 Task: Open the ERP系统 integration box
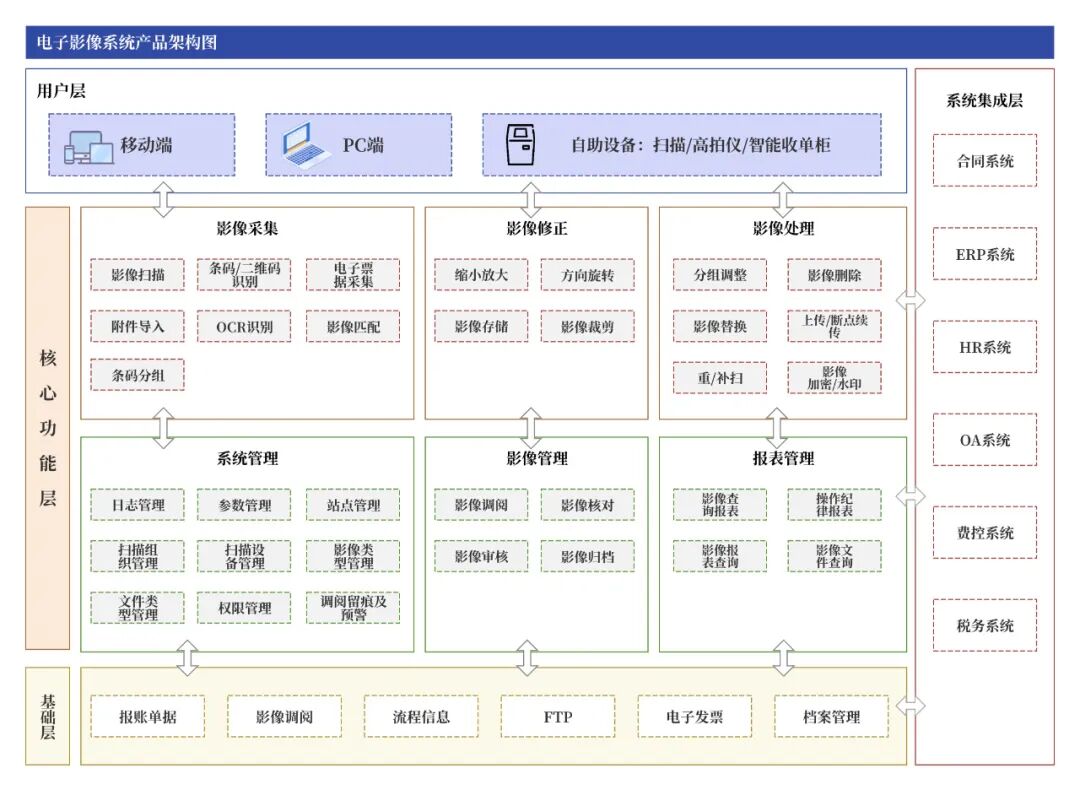984,254
